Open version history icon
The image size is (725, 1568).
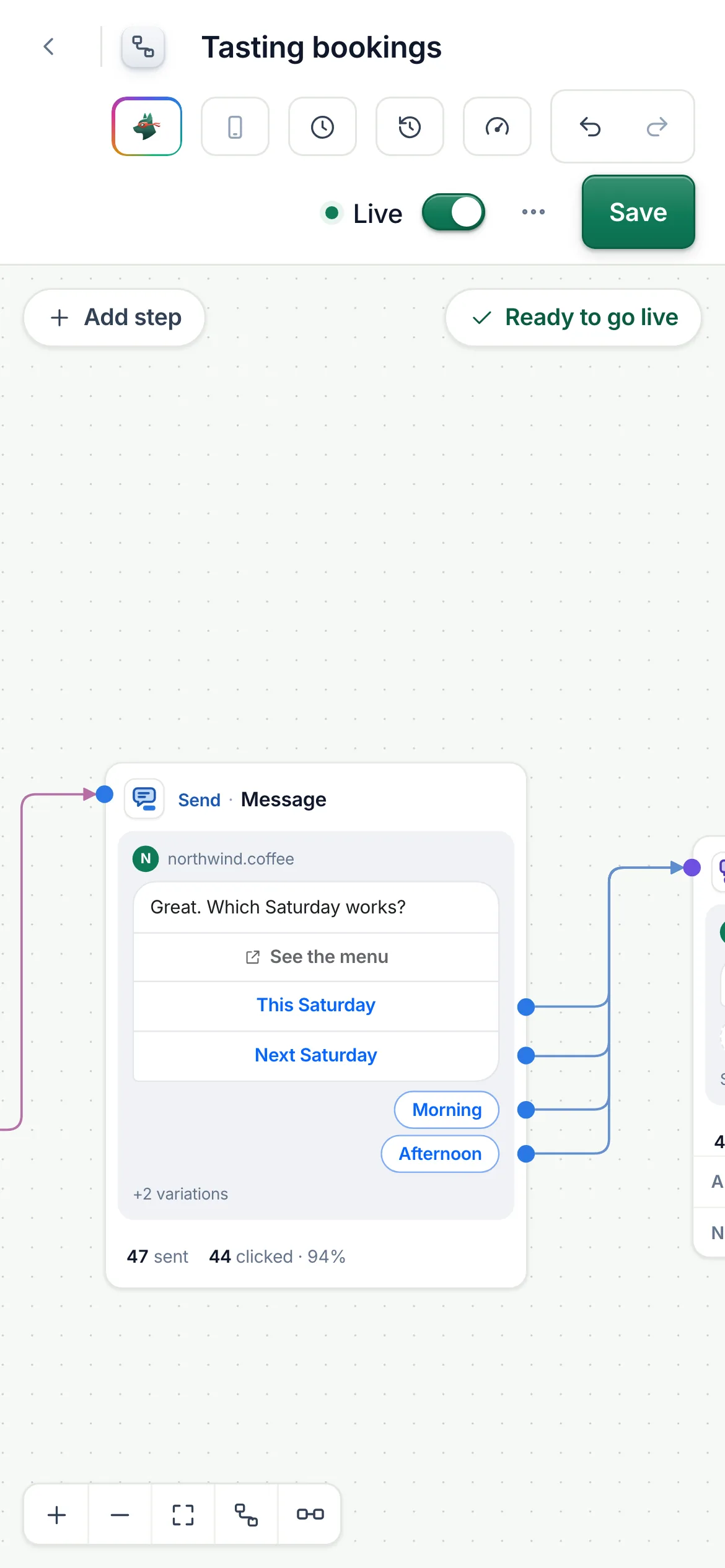click(410, 126)
